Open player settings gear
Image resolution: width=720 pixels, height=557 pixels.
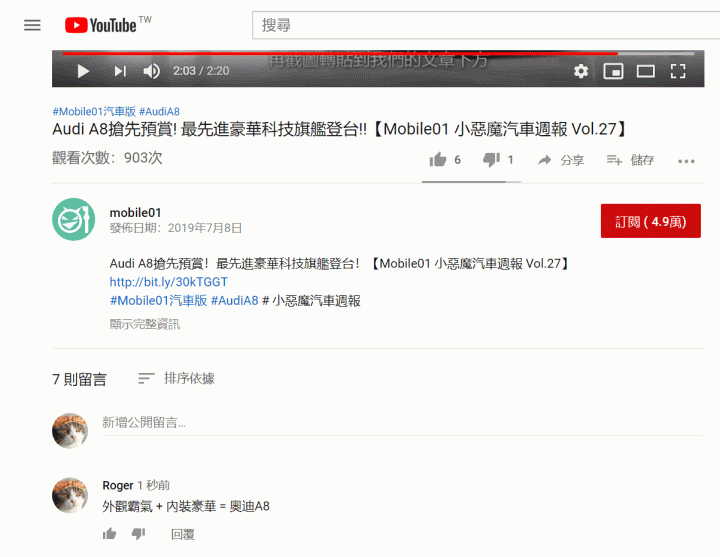point(581,71)
